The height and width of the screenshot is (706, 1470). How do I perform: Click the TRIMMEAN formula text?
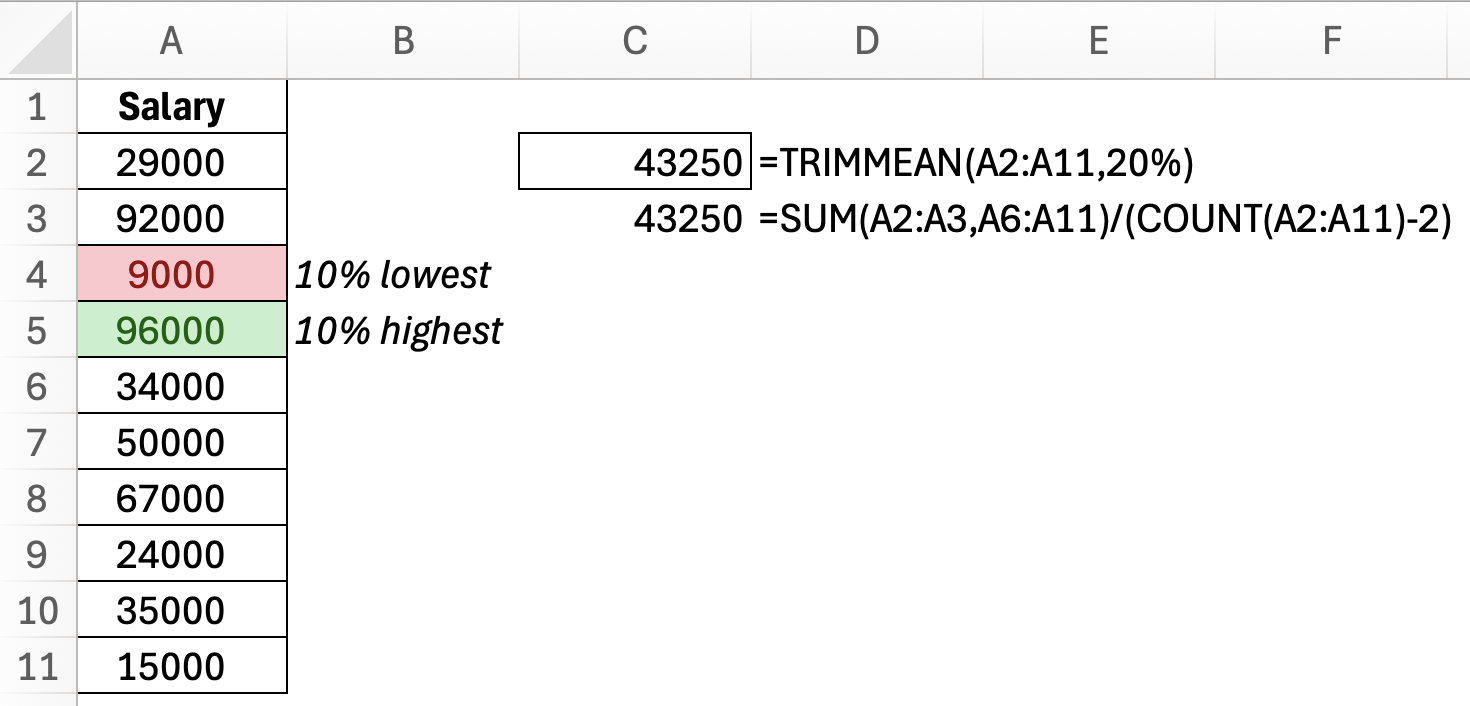pos(976,162)
